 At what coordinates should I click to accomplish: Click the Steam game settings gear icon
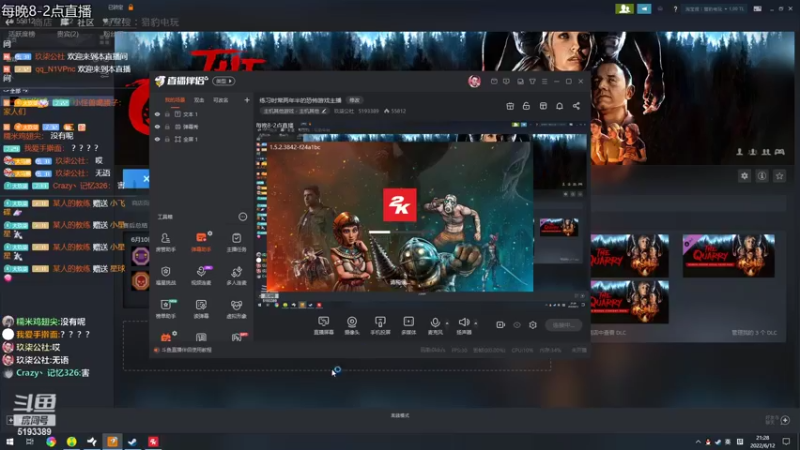(x=744, y=176)
